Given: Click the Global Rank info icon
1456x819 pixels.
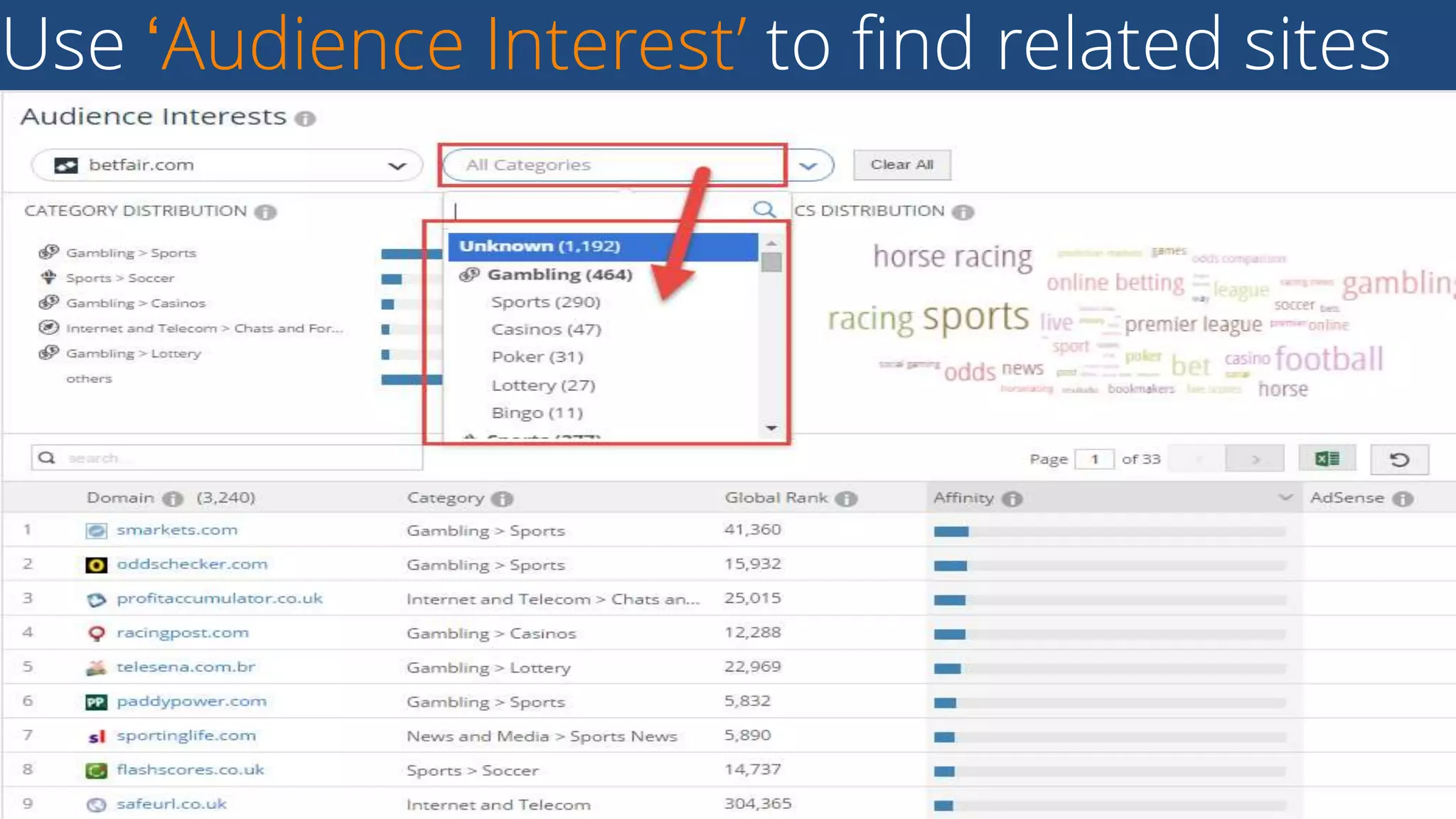Looking at the screenshot, I should point(845,499).
